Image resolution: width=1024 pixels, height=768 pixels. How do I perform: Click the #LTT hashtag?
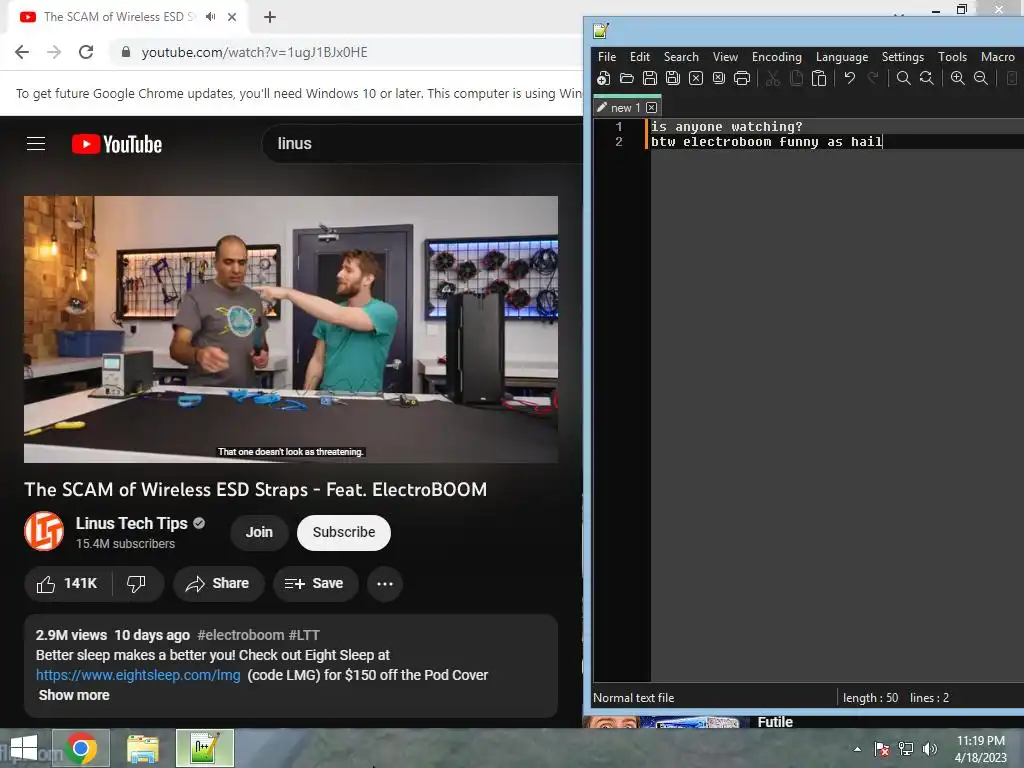[x=304, y=635]
